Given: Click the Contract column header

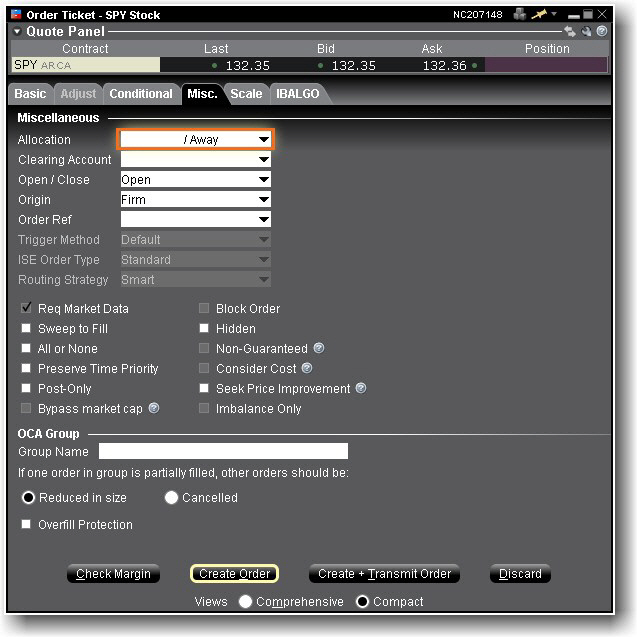Looking at the screenshot, I should pyautogui.click(x=85, y=49).
